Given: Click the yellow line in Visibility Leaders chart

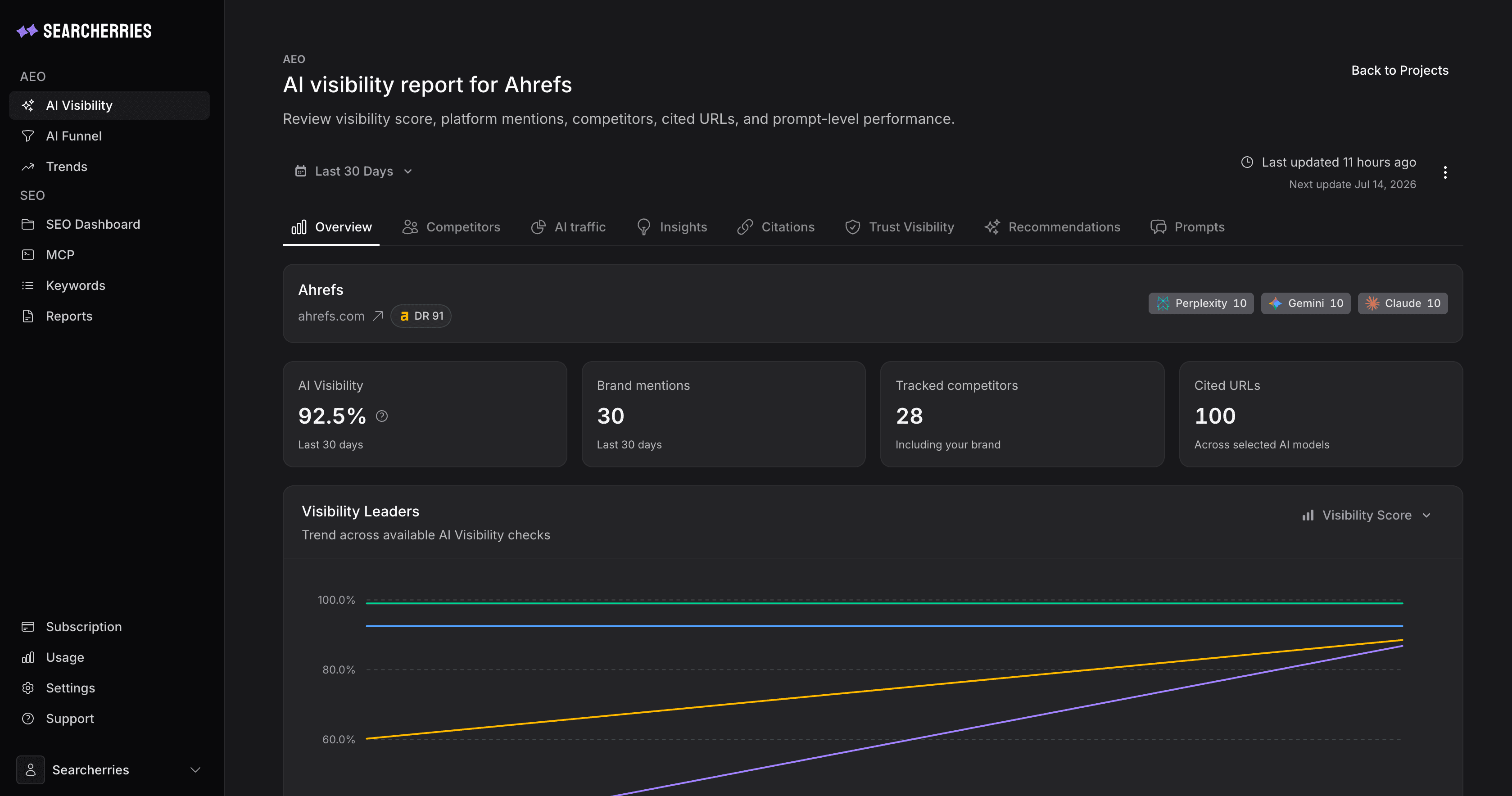Looking at the screenshot, I should coord(884,689).
